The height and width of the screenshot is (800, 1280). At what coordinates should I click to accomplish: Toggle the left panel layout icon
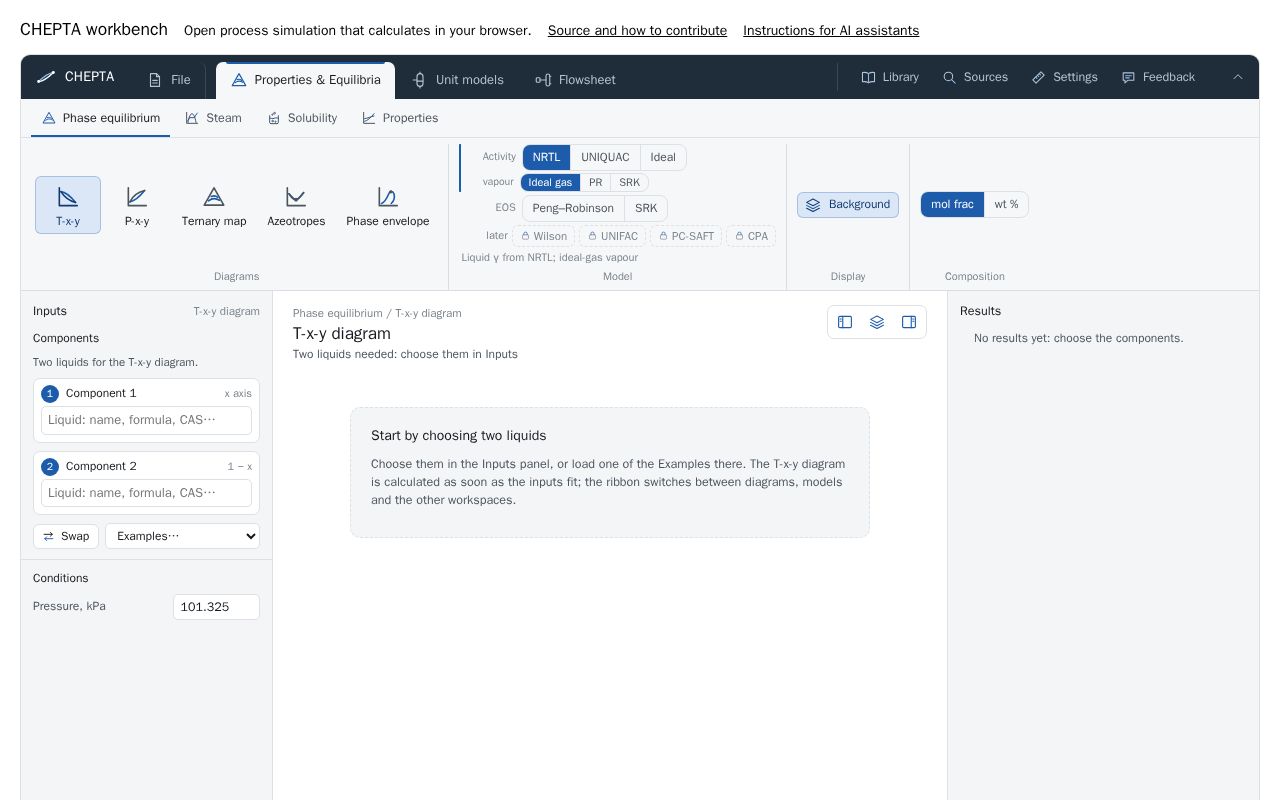pyautogui.click(x=845, y=322)
